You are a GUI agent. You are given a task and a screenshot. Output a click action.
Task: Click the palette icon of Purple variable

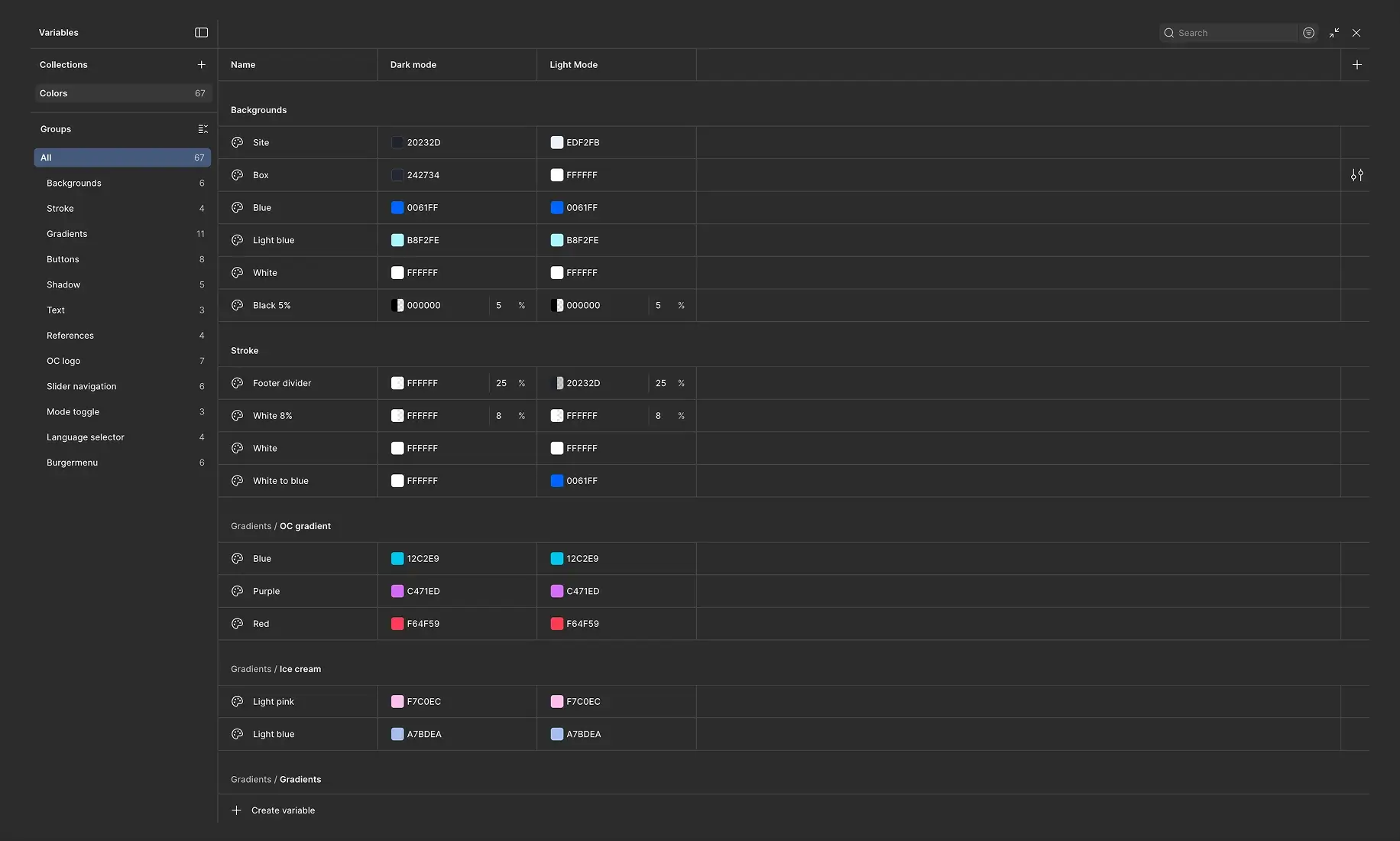[237, 591]
